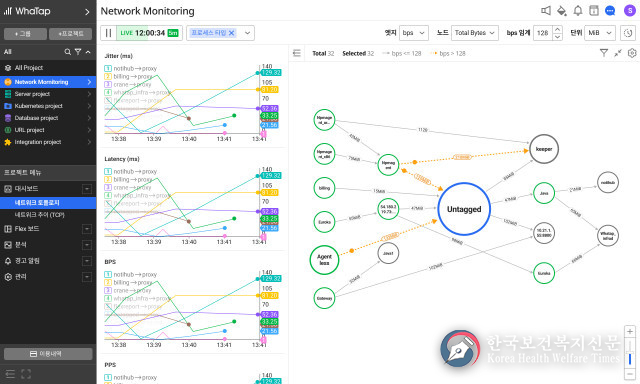Pause the live monitoring feed
The height and width of the screenshot is (384, 640).
(x=109, y=33)
